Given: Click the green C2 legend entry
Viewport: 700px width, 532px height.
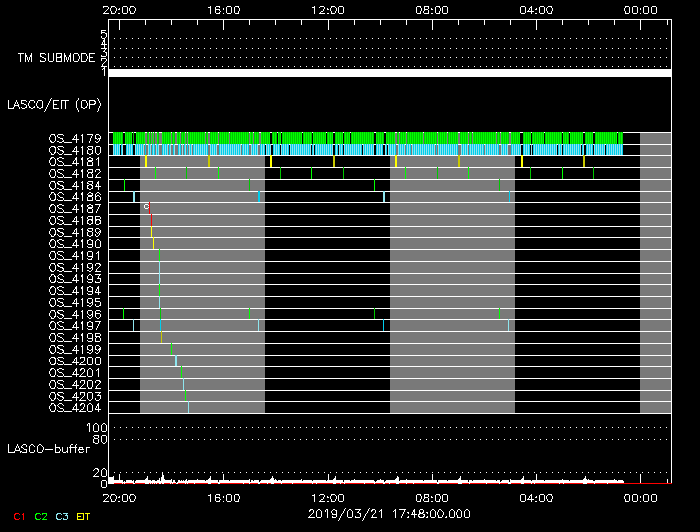Looking at the screenshot, I should [x=41, y=516].
